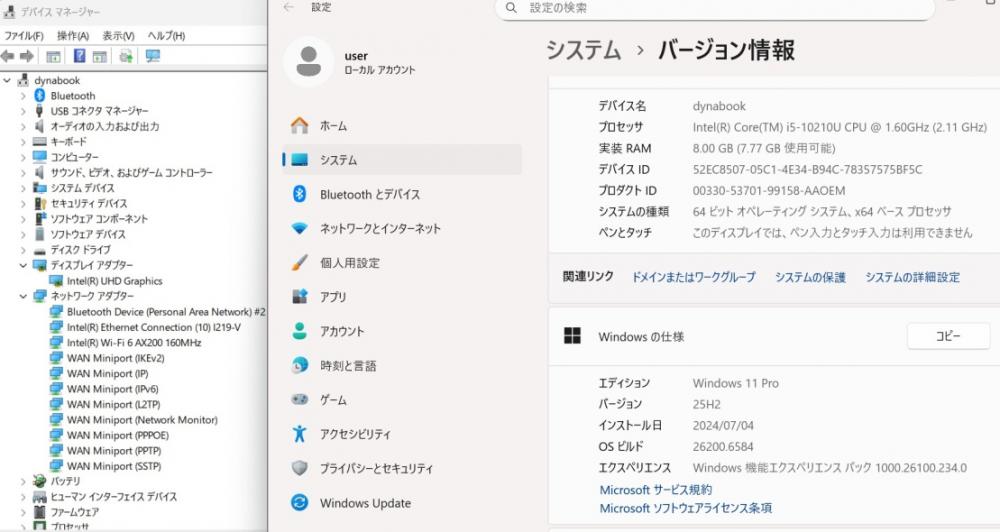Open システムの詳細設定 link

point(912,277)
